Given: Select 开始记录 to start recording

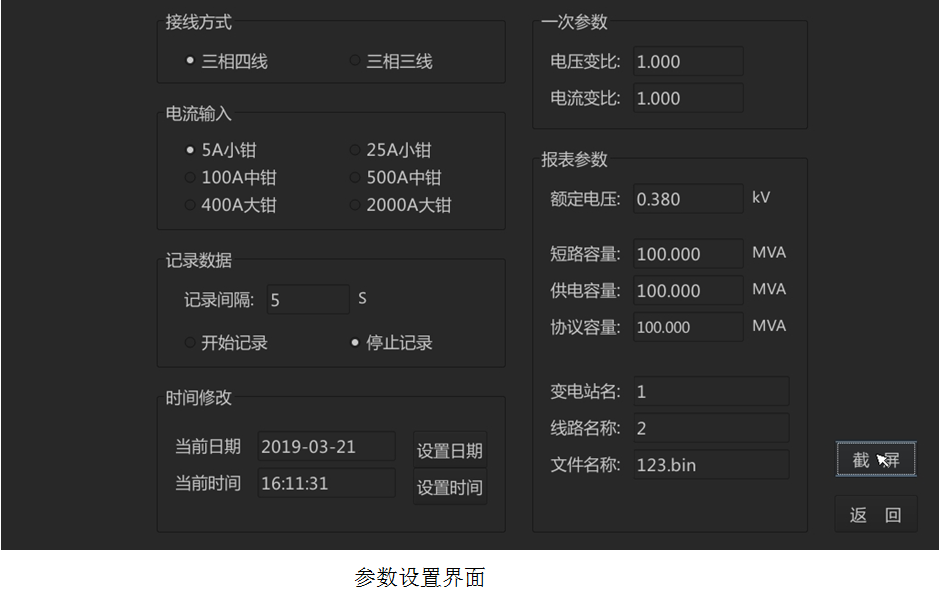Looking at the screenshot, I should click(x=190, y=343).
